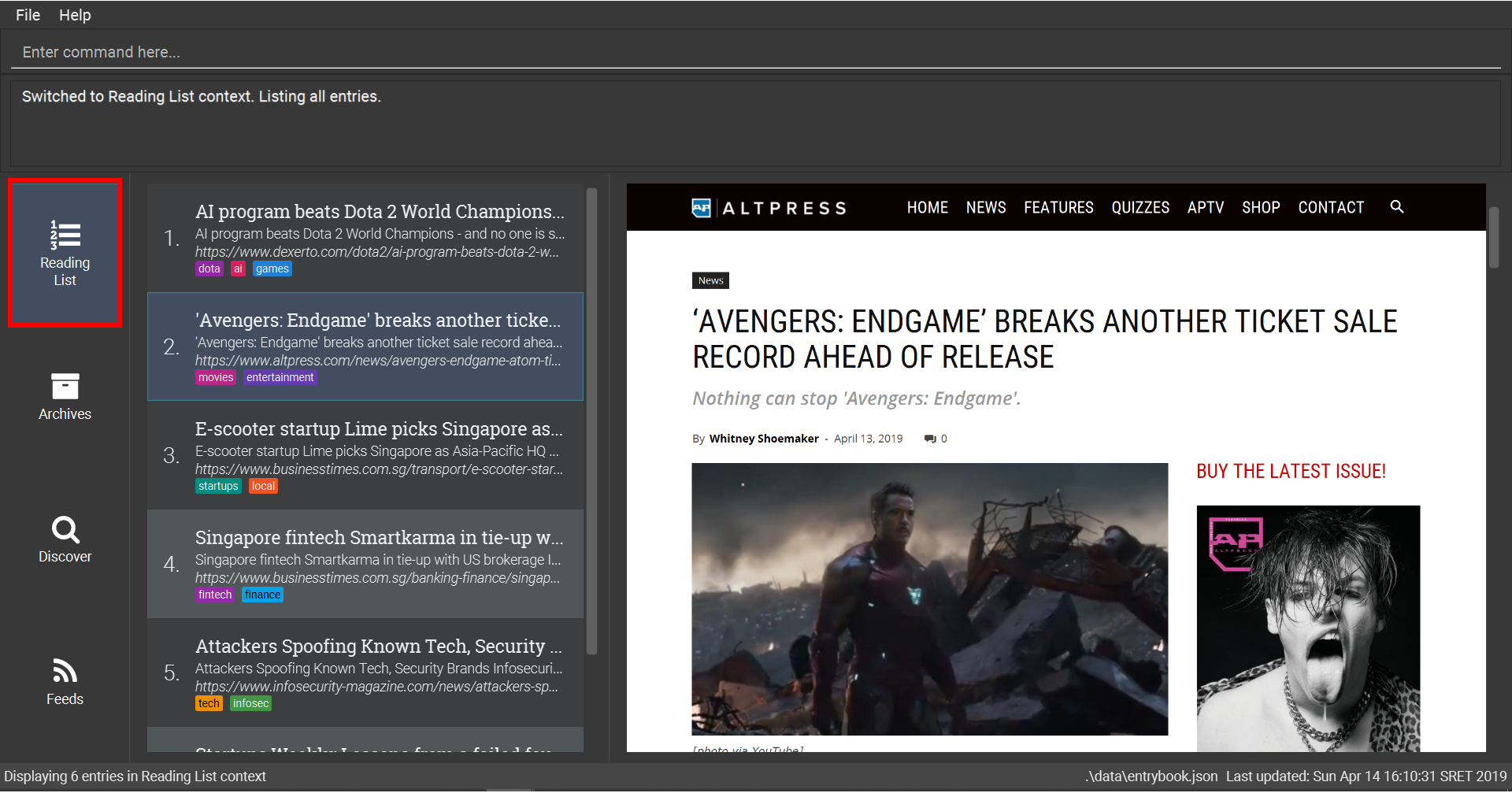Click the web page vertical scrollbar

tap(1494, 238)
